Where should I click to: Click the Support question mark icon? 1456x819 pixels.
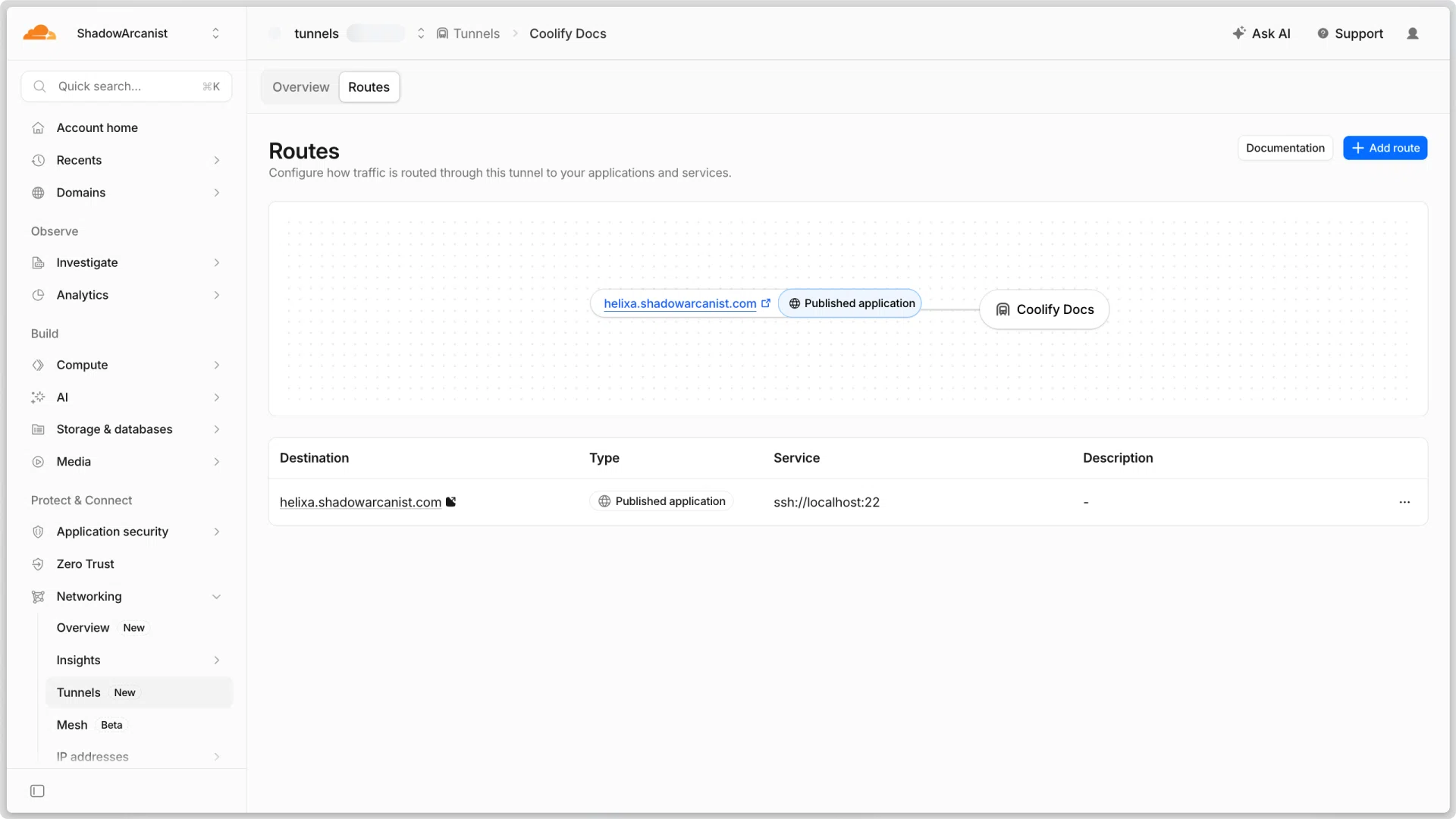pos(1323,33)
